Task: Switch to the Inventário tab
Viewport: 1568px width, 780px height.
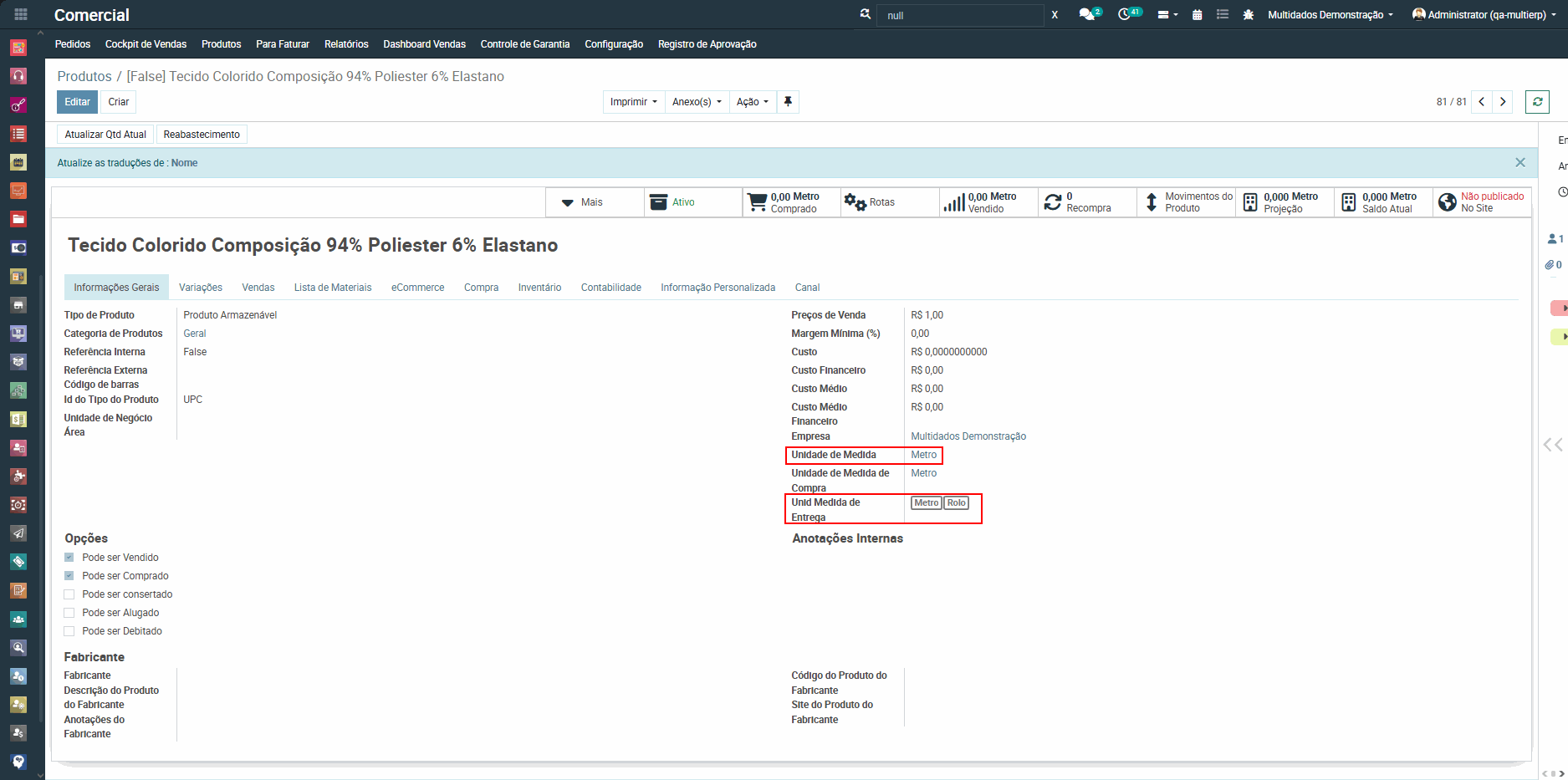Action: click(x=539, y=288)
